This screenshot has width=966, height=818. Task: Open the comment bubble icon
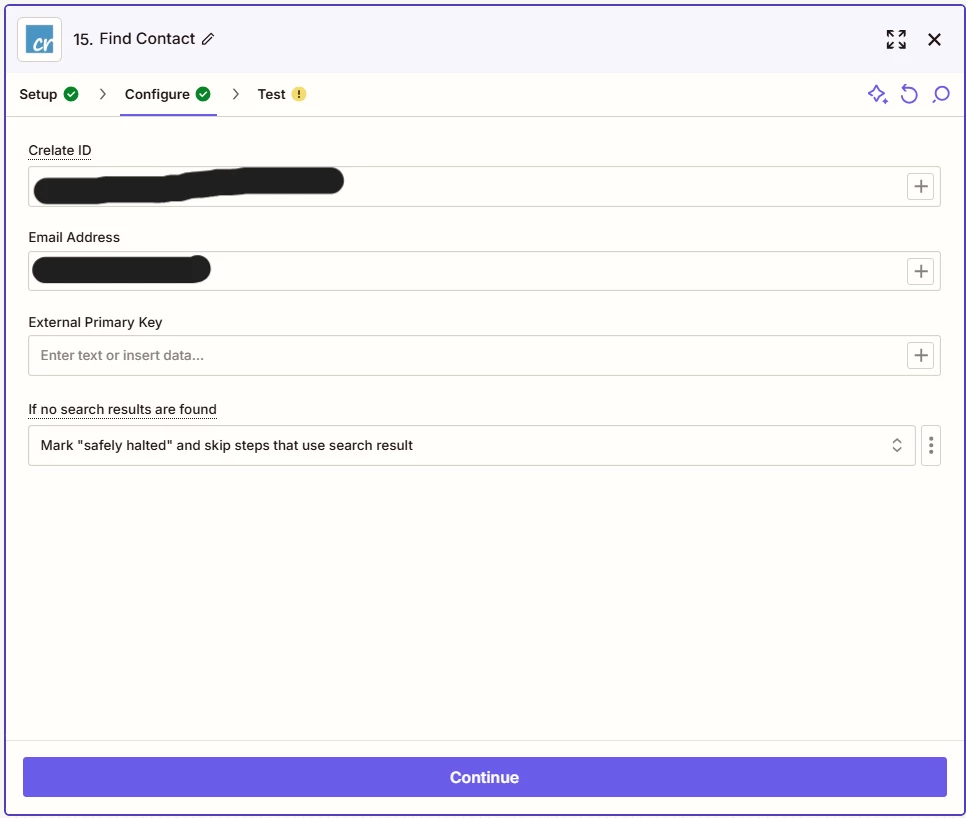coord(941,94)
